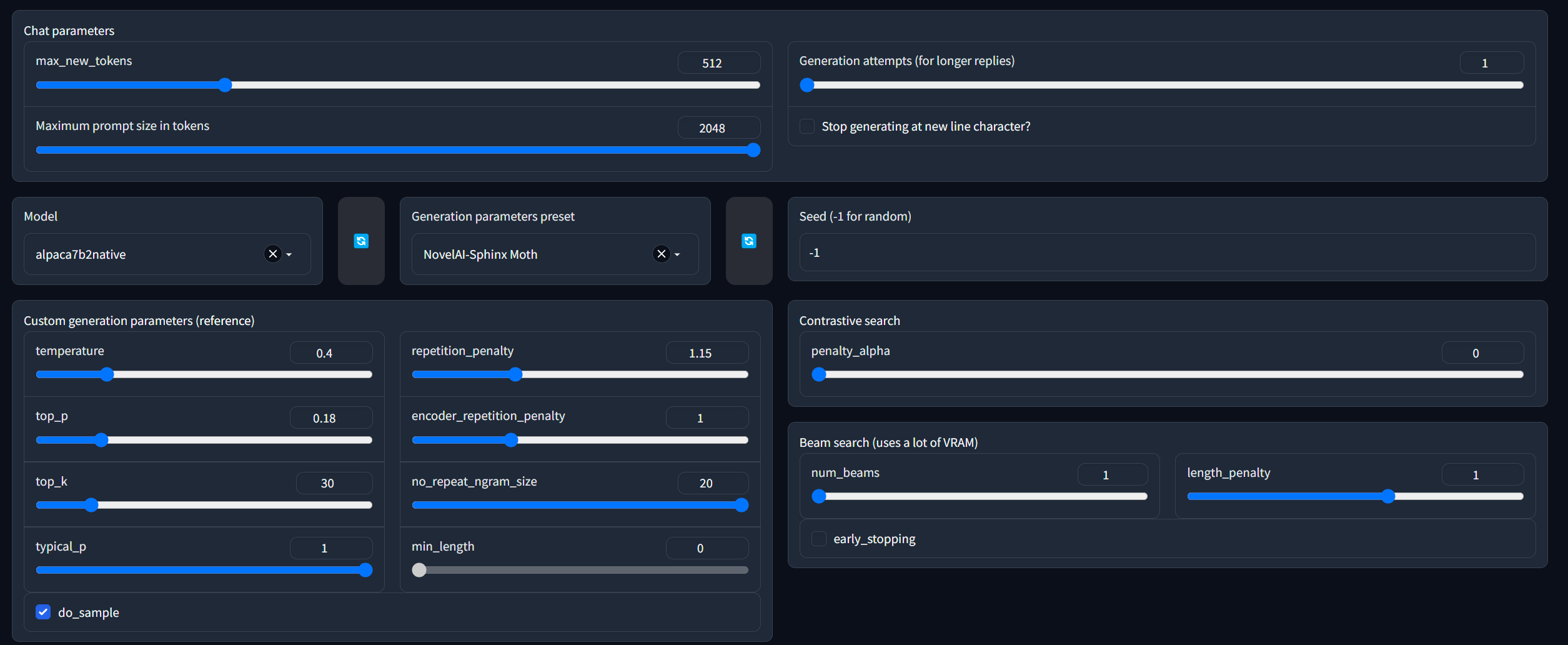
Task: Edit the no_repeat_ngram_size value of 20
Action: [x=712, y=482]
